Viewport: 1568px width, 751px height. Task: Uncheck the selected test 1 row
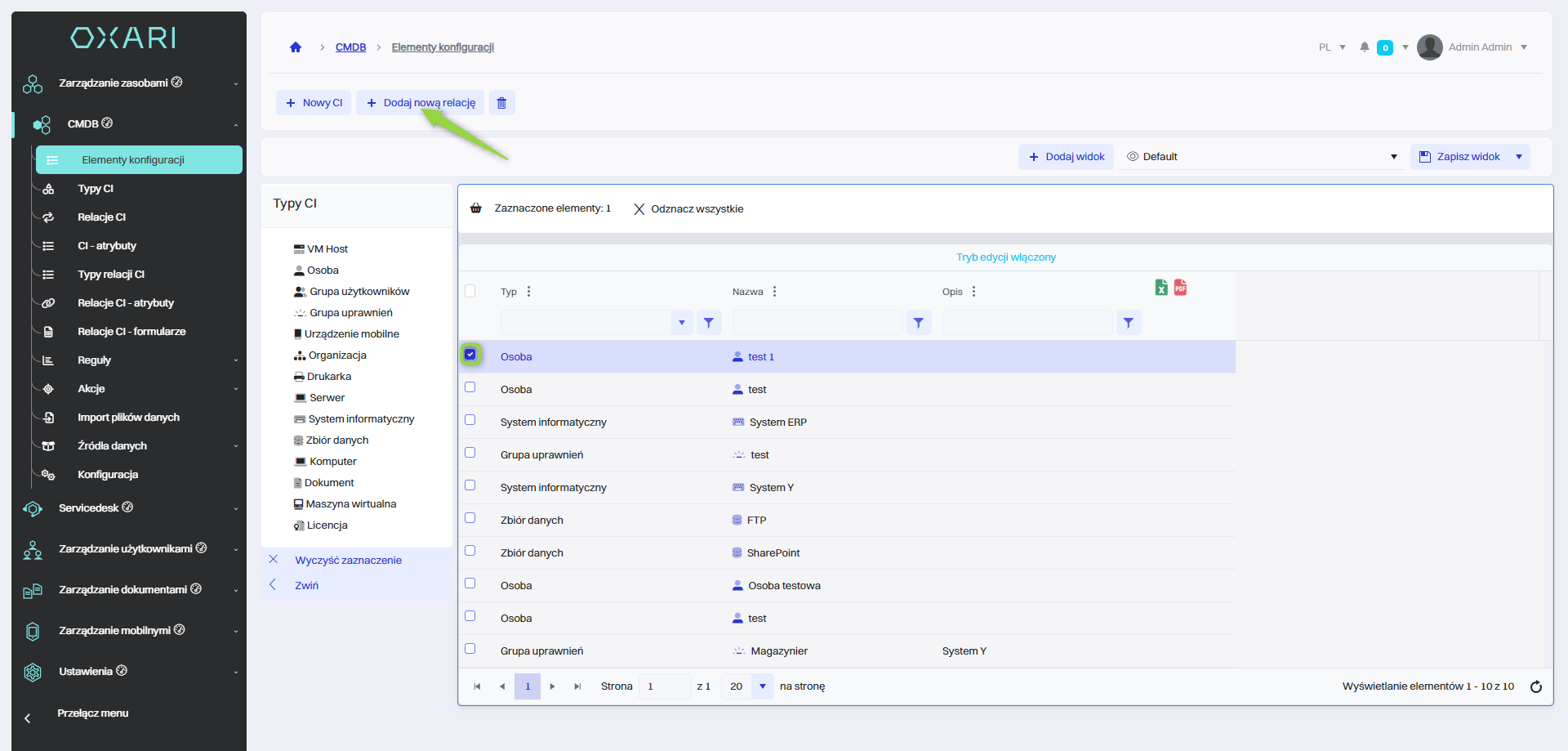click(470, 355)
